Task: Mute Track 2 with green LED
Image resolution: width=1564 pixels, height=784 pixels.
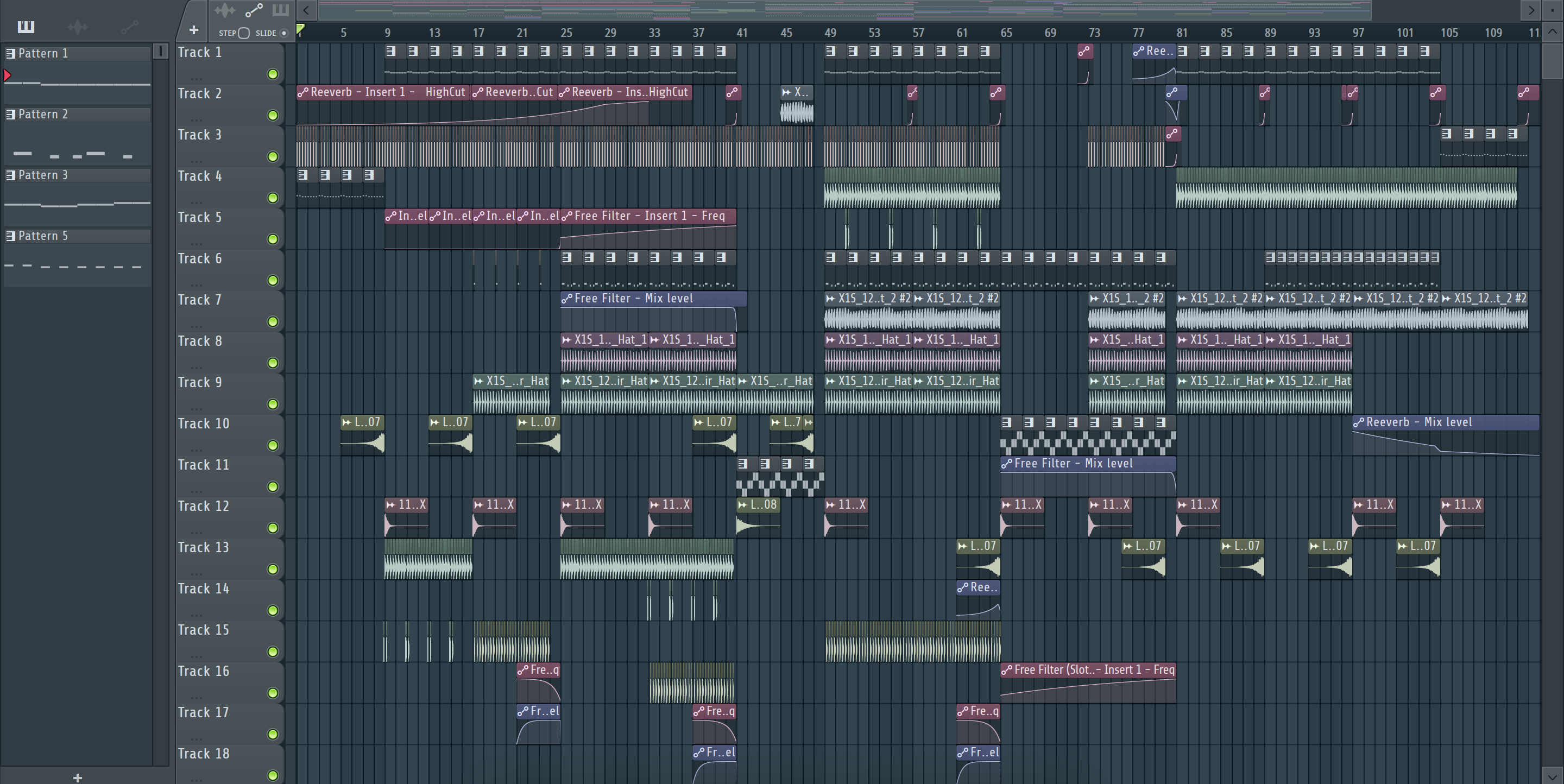Action: 273,115
